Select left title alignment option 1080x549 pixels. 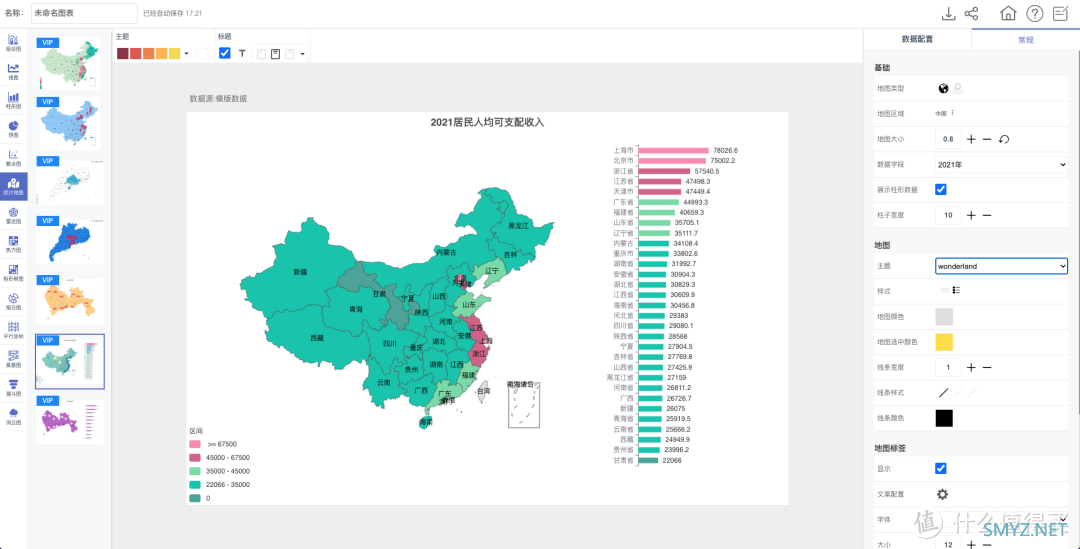click(261, 54)
